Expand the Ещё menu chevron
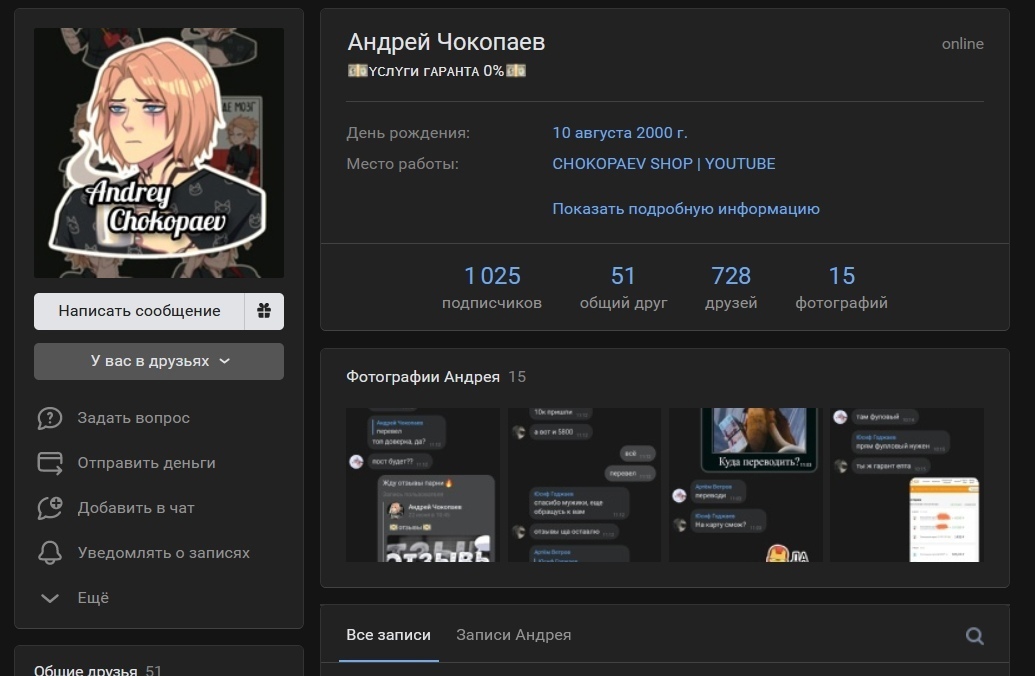Image resolution: width=1035 pixels, height=676 pixels. pyautogui.click(x=50, y=598)
